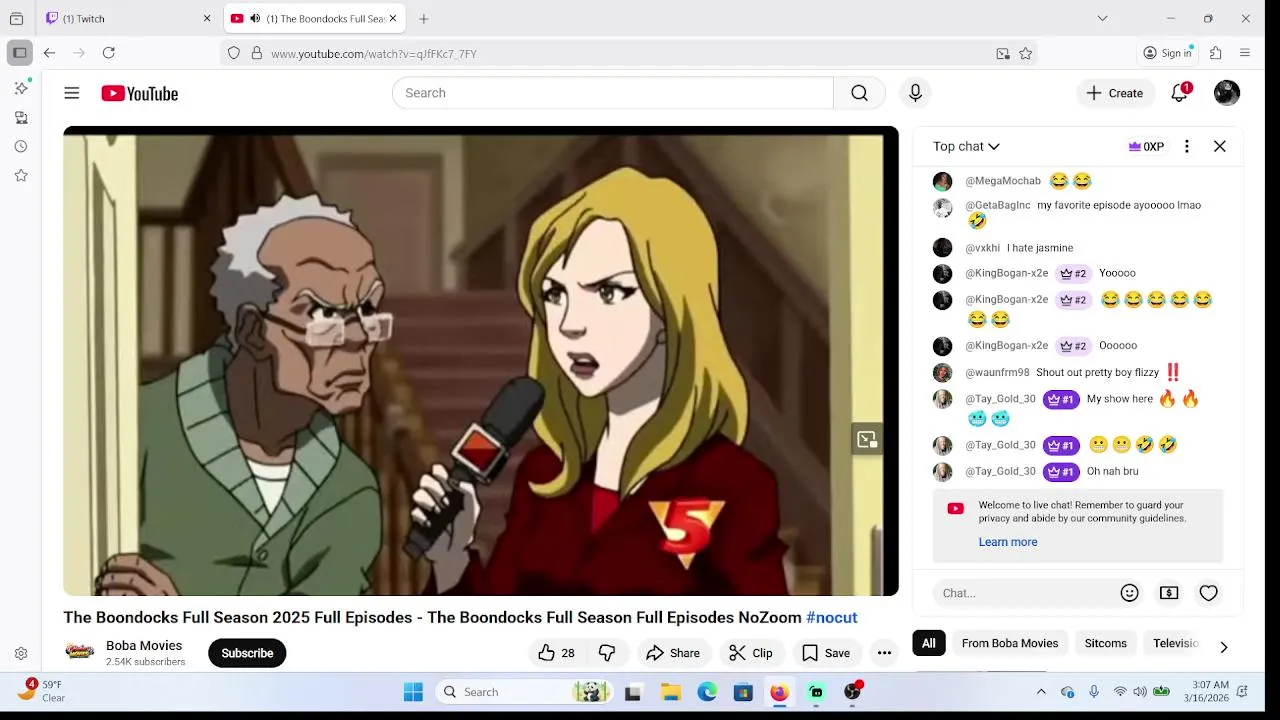Open the Create menu button

pos(1115,93)
